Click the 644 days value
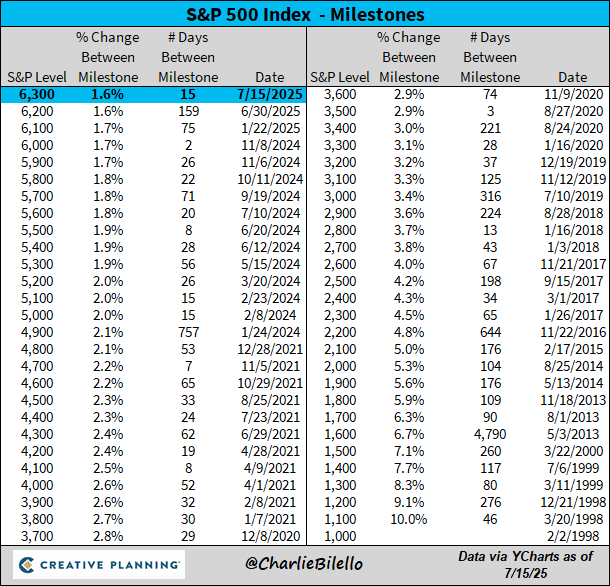This screenshot has height=586, width=610. tap(490, 332)
